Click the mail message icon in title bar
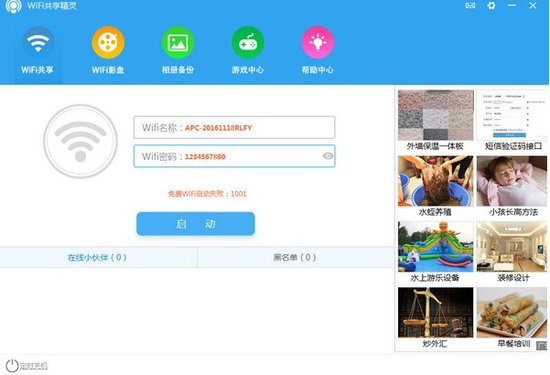Screen dimensions: 550x375 pos(470,6)
